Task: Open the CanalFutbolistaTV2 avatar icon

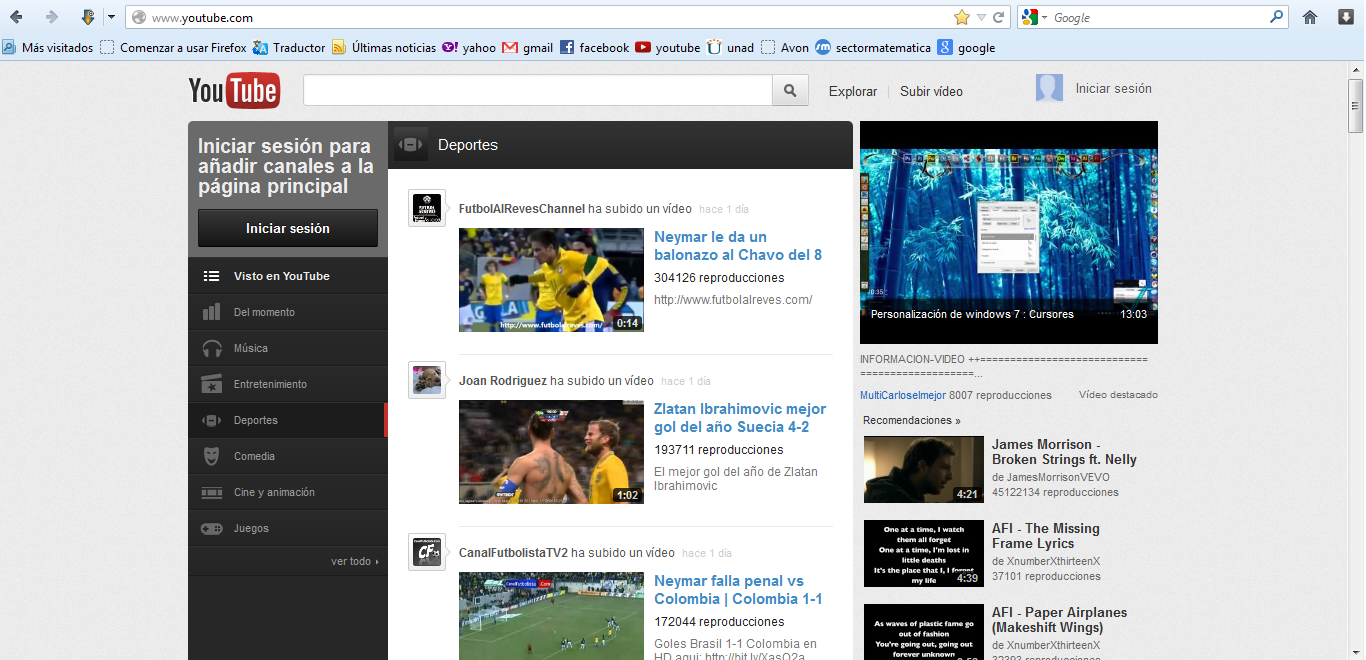Action: 427,552
